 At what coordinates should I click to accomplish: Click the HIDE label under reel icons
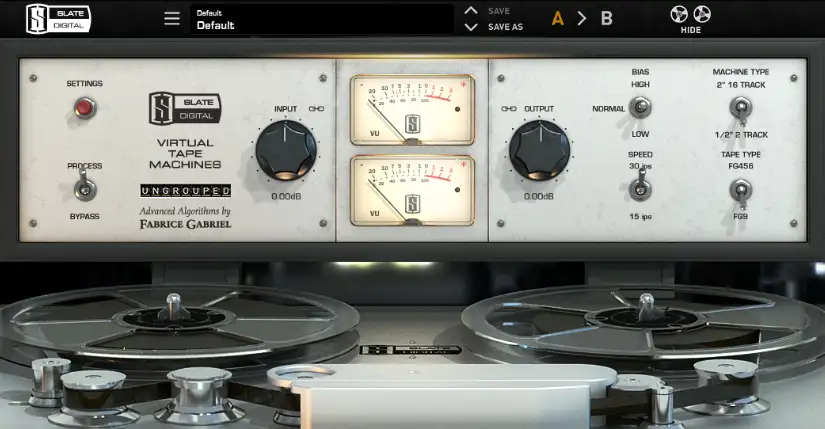[691, 31]
